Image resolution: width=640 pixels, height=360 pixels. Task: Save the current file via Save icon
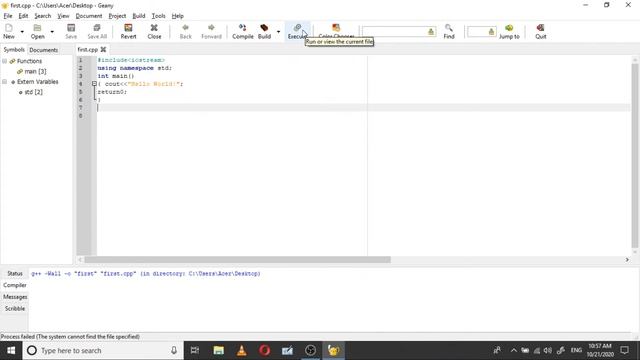coord(71,31)
